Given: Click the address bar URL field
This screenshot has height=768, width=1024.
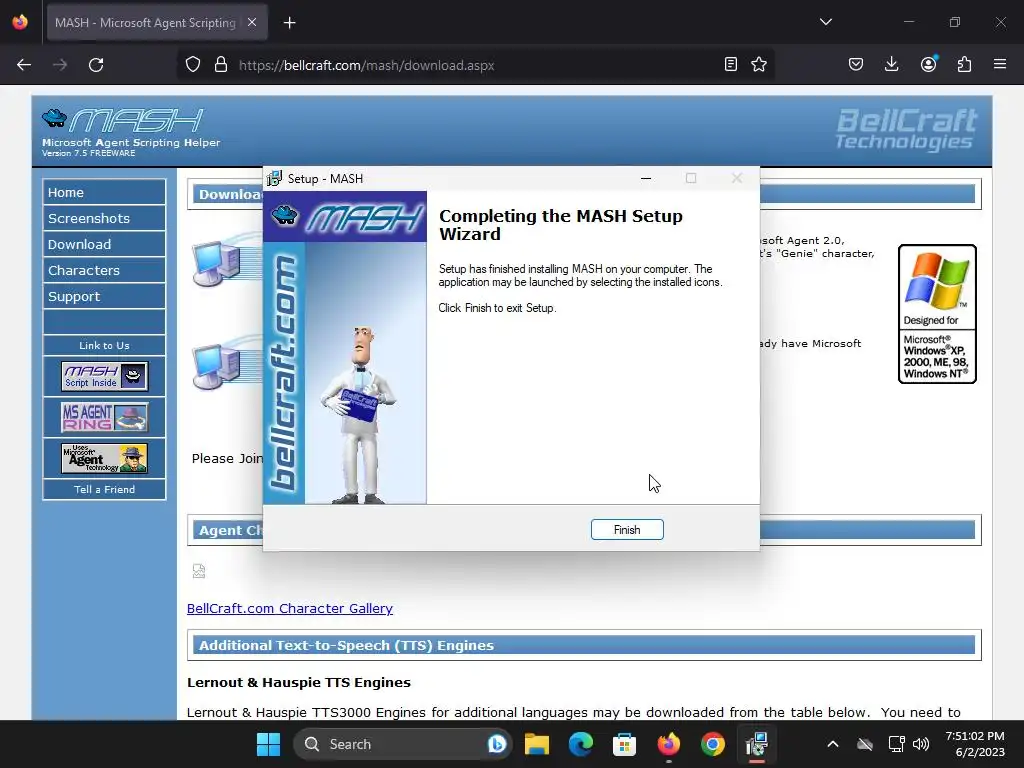Looking at the screenshot, I should click(x=477, y=65).
